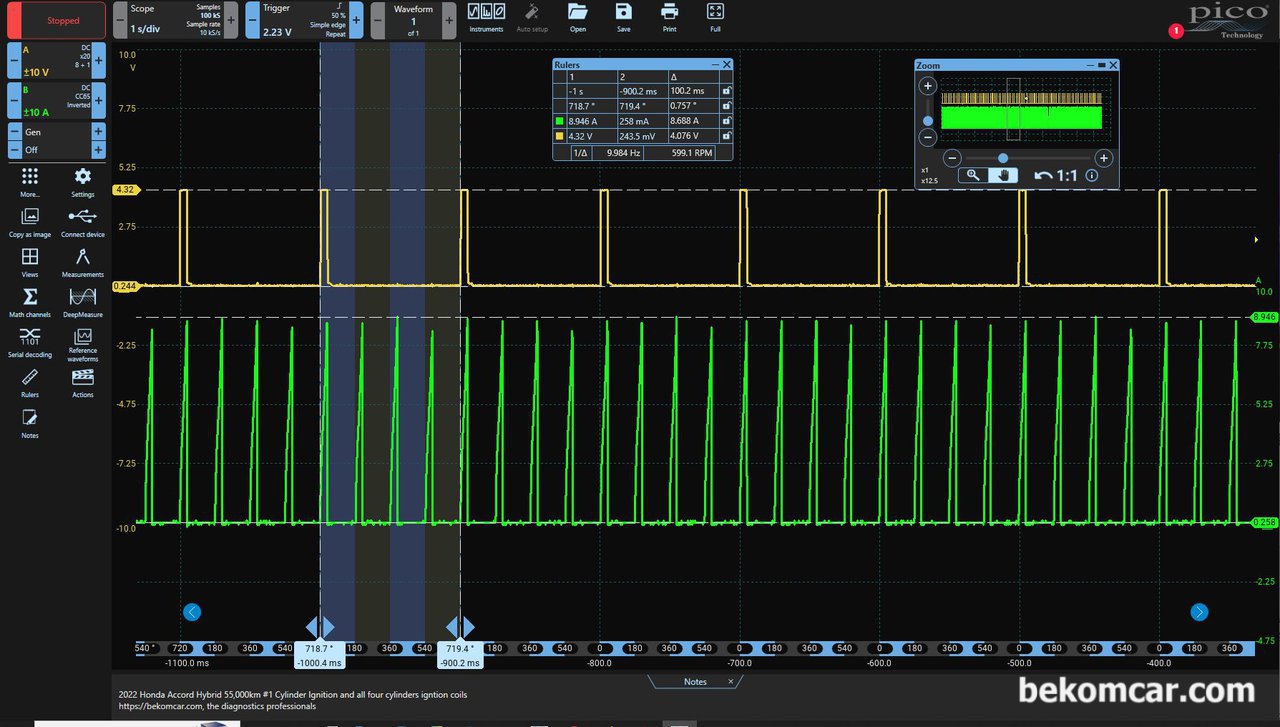This screenshot has height=727, width=1280.
Task: Print the waveform
Action: pos(669,17)
